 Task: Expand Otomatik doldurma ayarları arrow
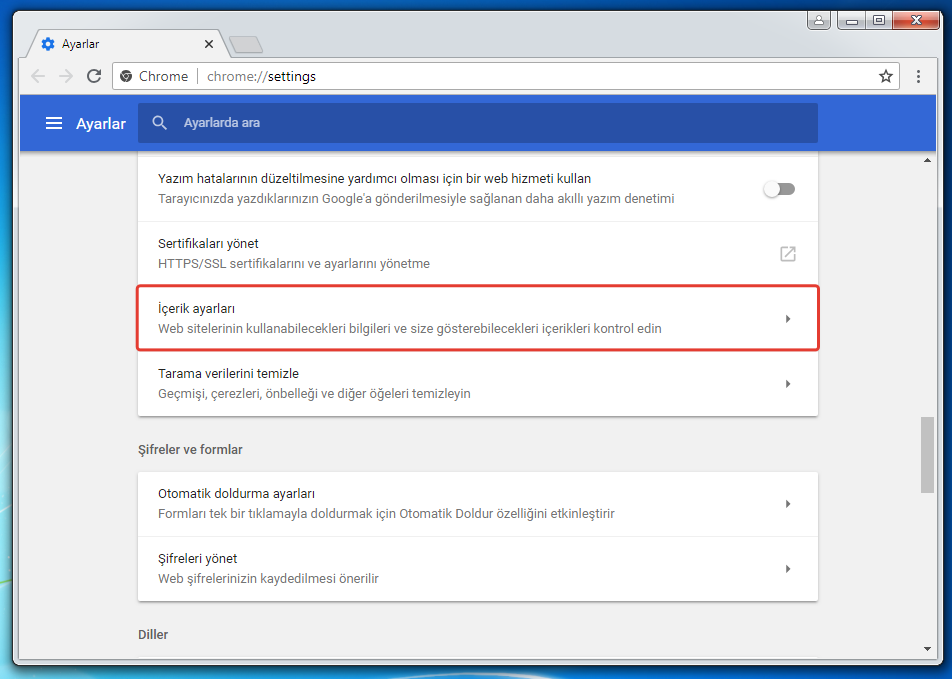tap(788, 504)
